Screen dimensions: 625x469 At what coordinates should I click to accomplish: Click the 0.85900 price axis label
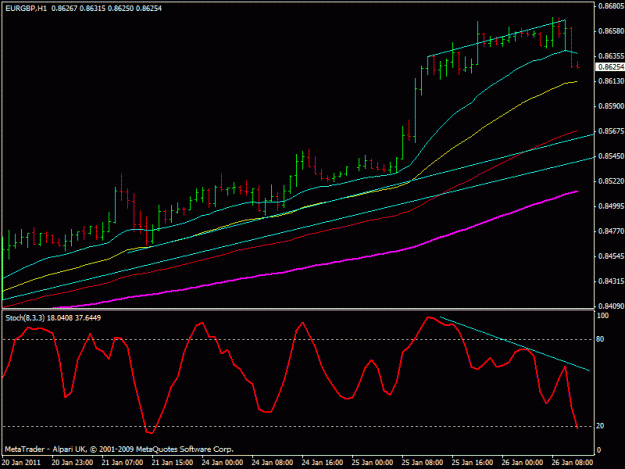pos(611,106)
